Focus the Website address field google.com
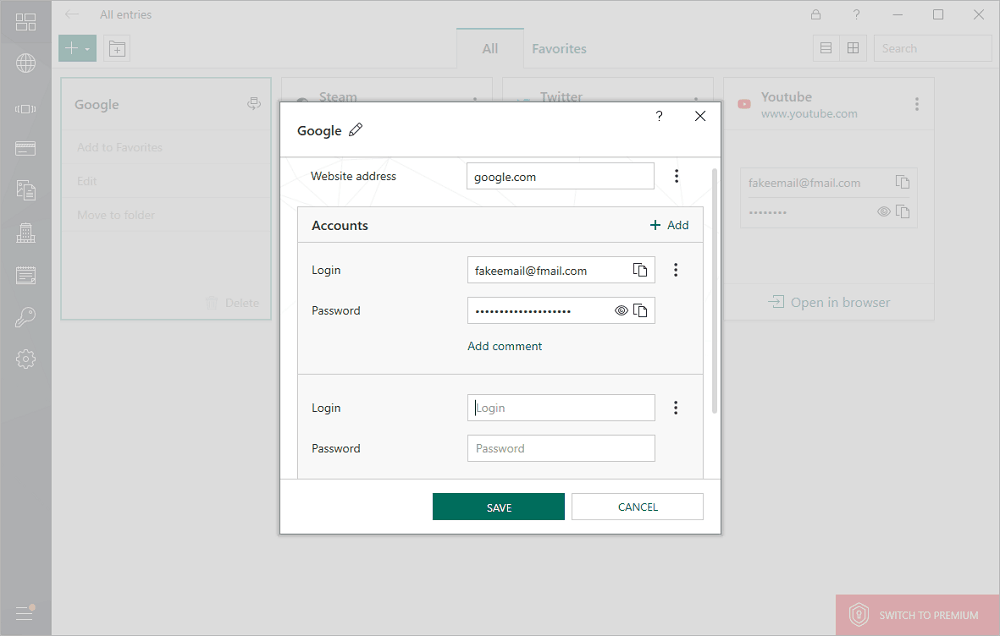Image resolution: width=1000 pixels, height=636 pixels. pos(560,176)
